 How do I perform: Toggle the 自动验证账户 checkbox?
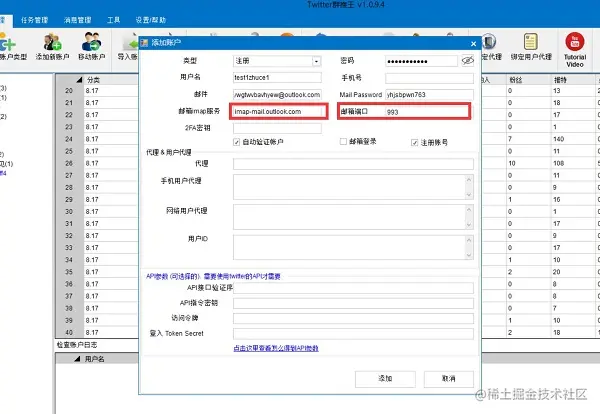point(236,142)
